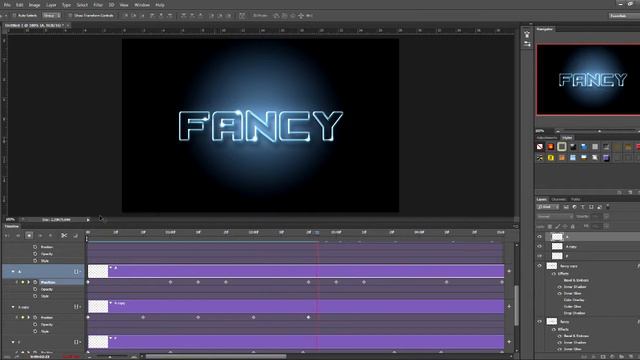Screen dimensions: 640x360
Task: Click the lock position icon
Action: click(565, 226)
